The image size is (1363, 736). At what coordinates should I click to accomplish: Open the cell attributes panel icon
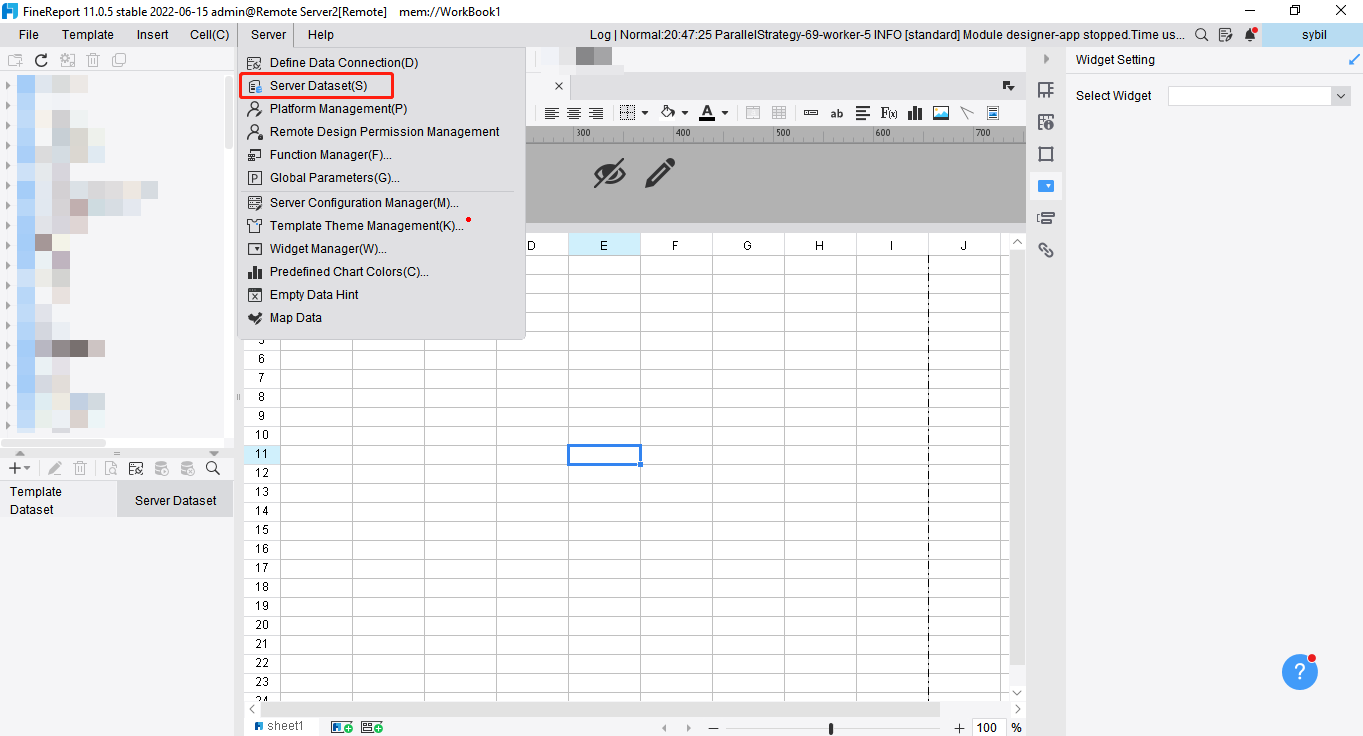tap(1046, 122)
